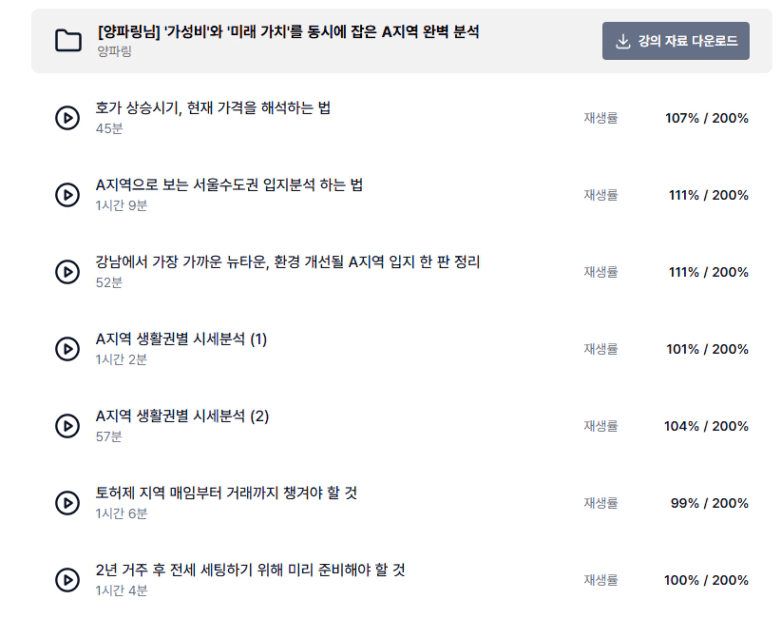Click the folder icon beside the course title
781x619 pixels.
68,41
